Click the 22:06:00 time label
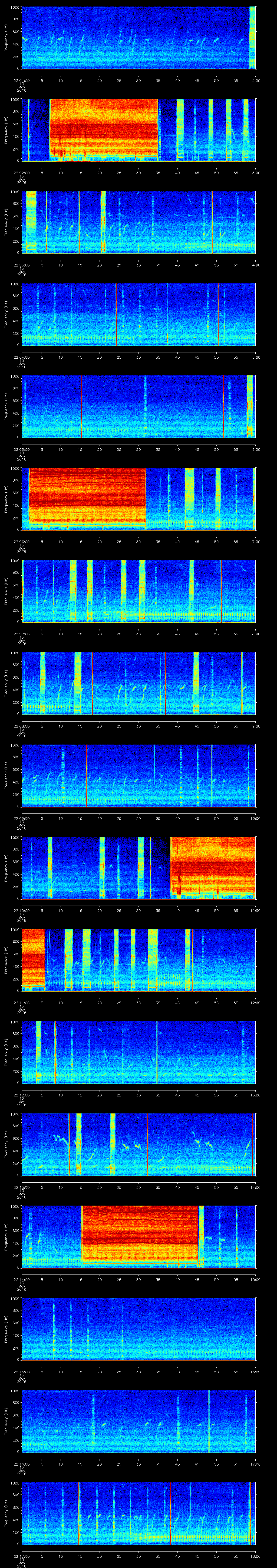Image resolution: width=277 pixels, height=1568 pixels. 21,542
